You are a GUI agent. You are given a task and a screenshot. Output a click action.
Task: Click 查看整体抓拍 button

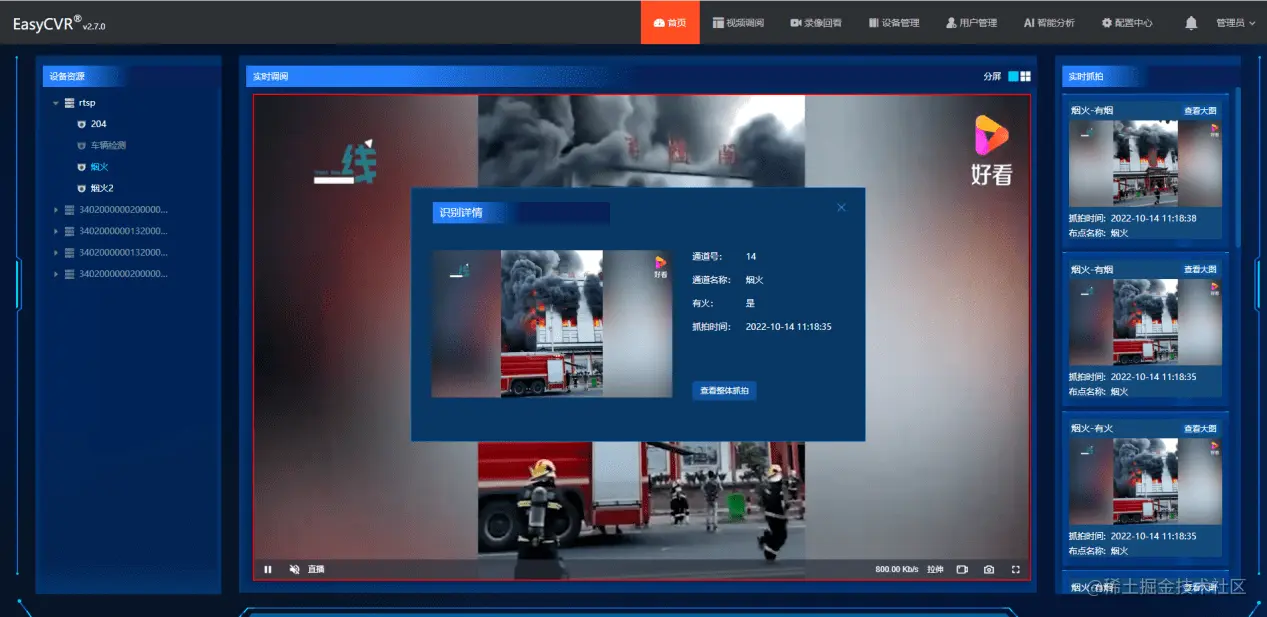[x=724, y=390]
